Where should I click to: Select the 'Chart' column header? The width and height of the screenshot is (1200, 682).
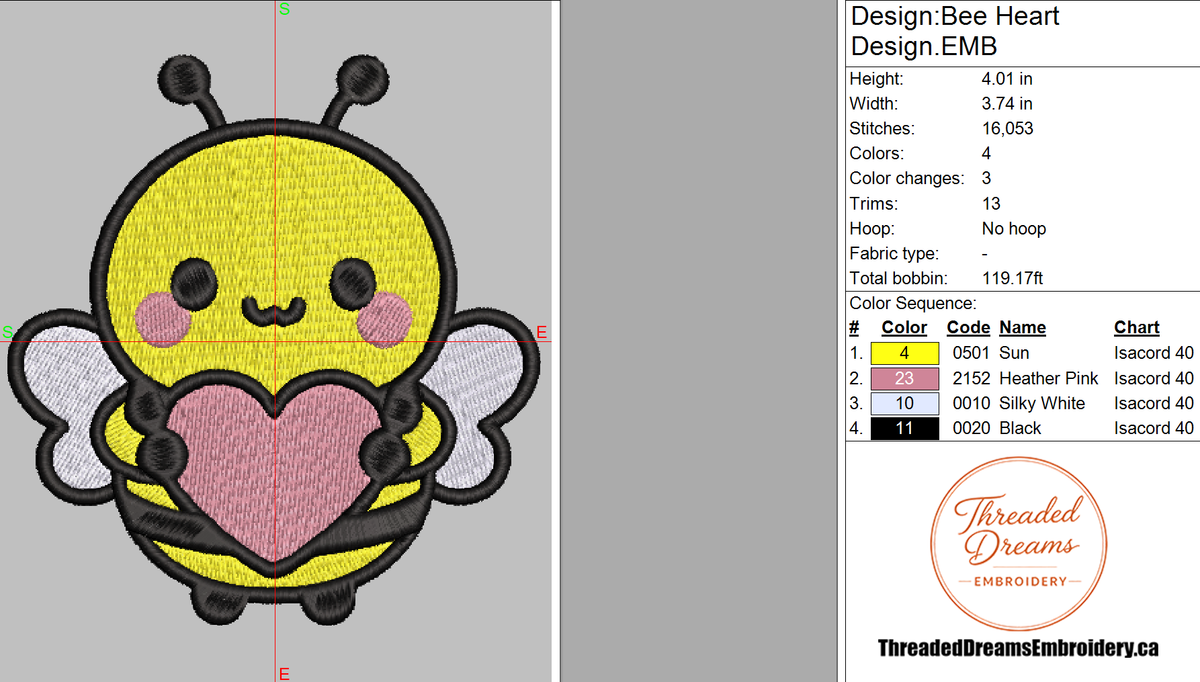(1136, 328)
